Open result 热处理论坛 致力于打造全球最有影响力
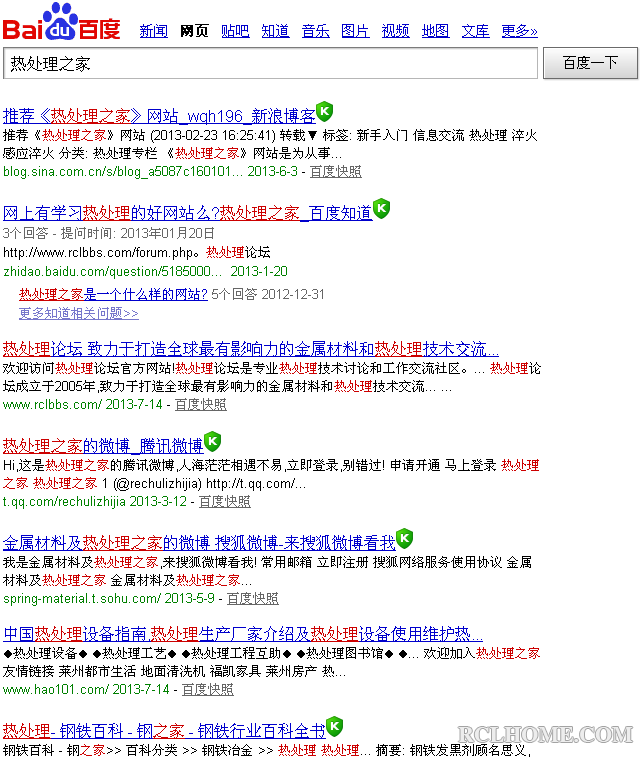Viewport: 641px width, 759px height. 251,349
